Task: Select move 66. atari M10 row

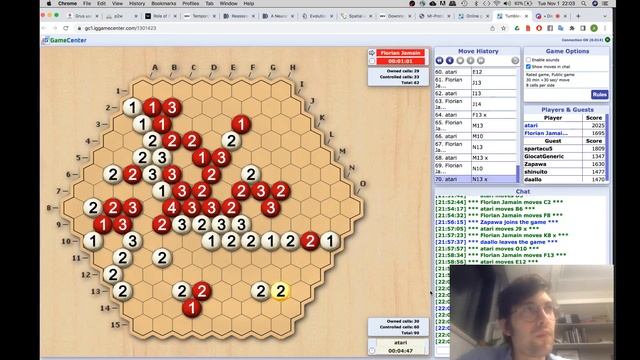Action: [476, 136]
